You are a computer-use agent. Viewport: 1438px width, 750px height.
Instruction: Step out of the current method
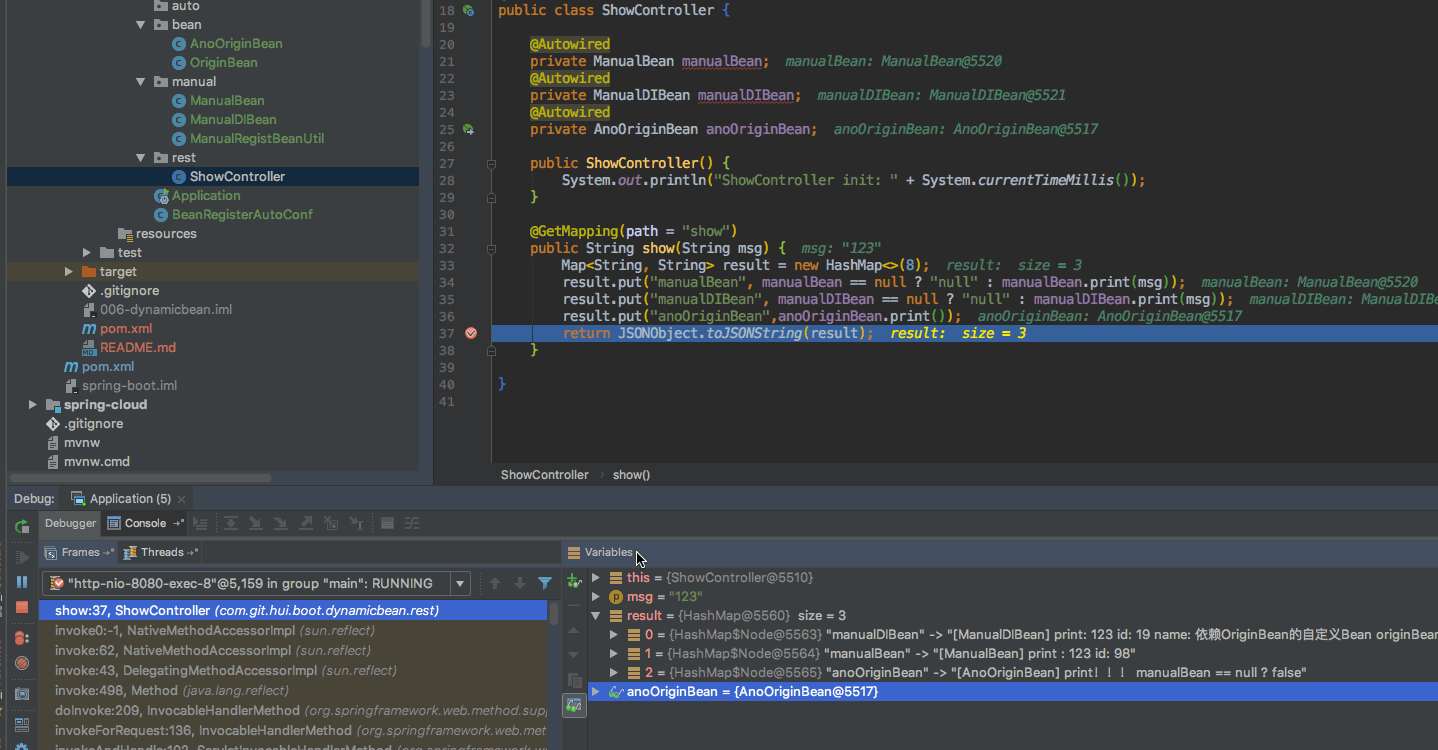pyautogui.click(x=305, y=522)
